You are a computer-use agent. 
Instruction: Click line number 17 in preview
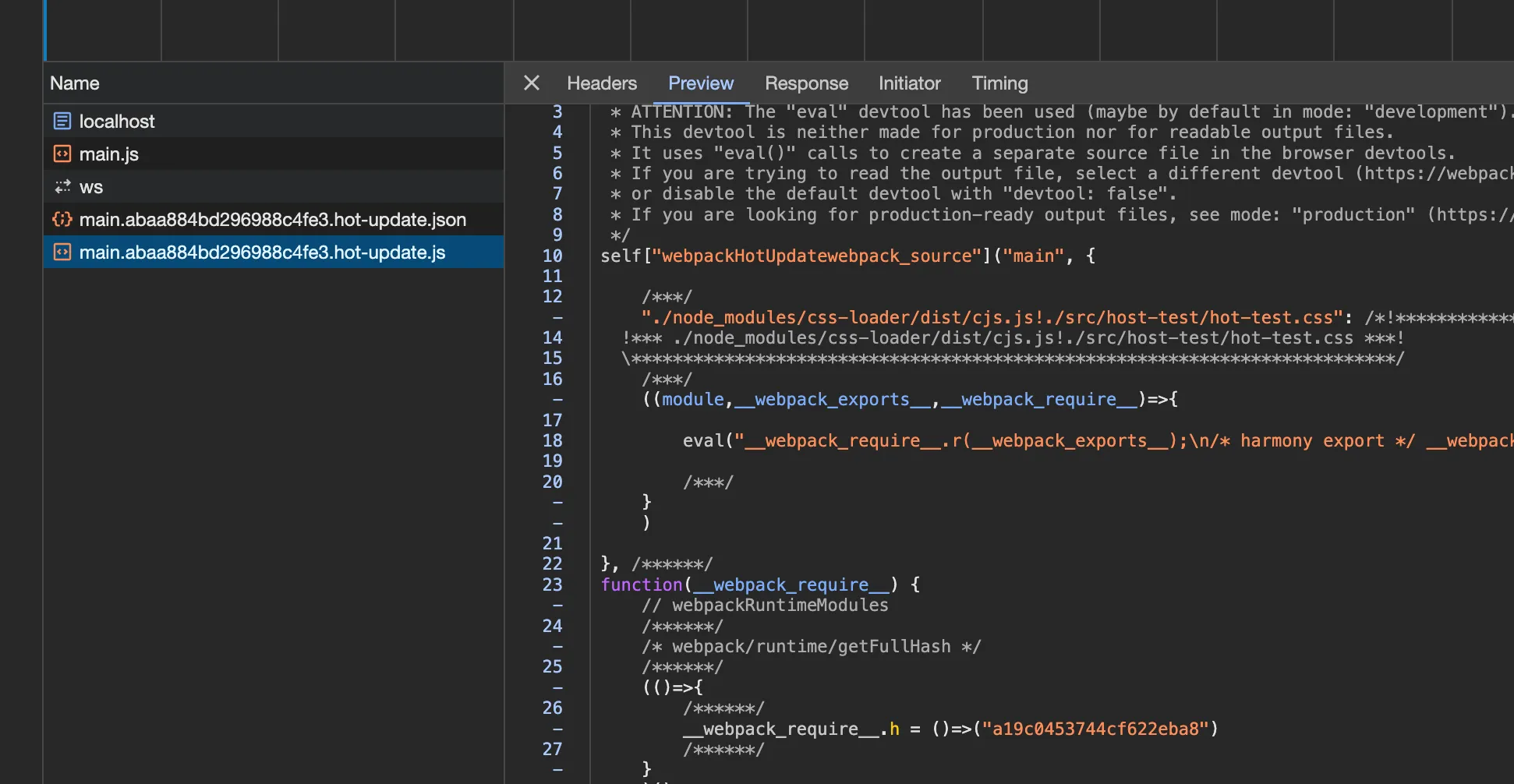(552, 420)
